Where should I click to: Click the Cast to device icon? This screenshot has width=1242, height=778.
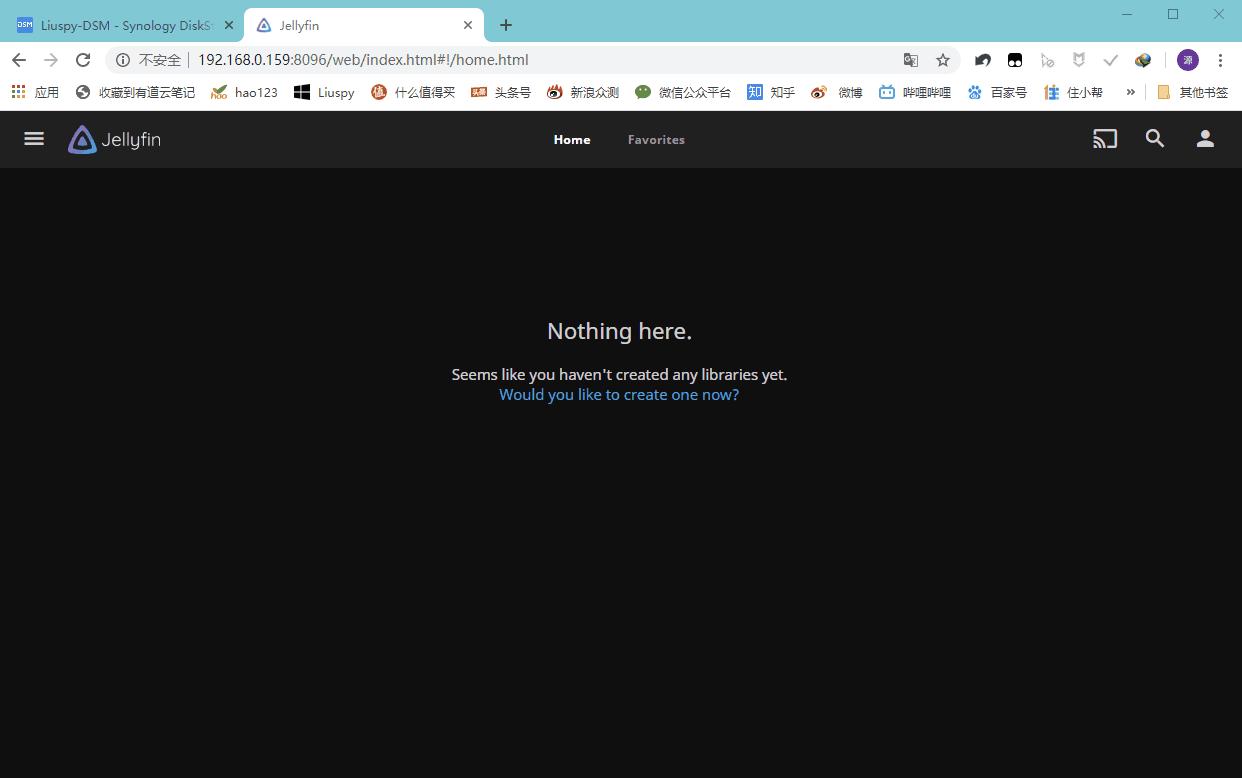[1104, 139]
